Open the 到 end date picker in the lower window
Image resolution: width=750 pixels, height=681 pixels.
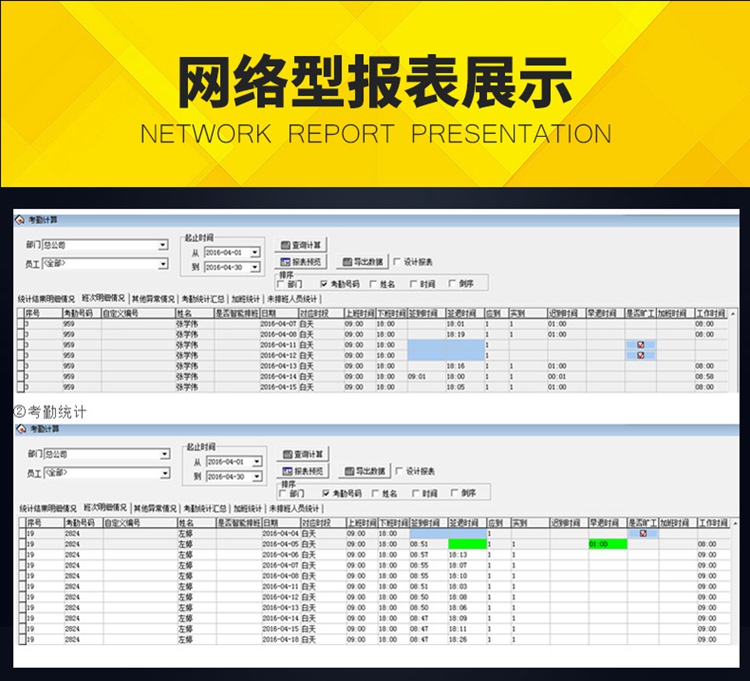pos(256,476)
